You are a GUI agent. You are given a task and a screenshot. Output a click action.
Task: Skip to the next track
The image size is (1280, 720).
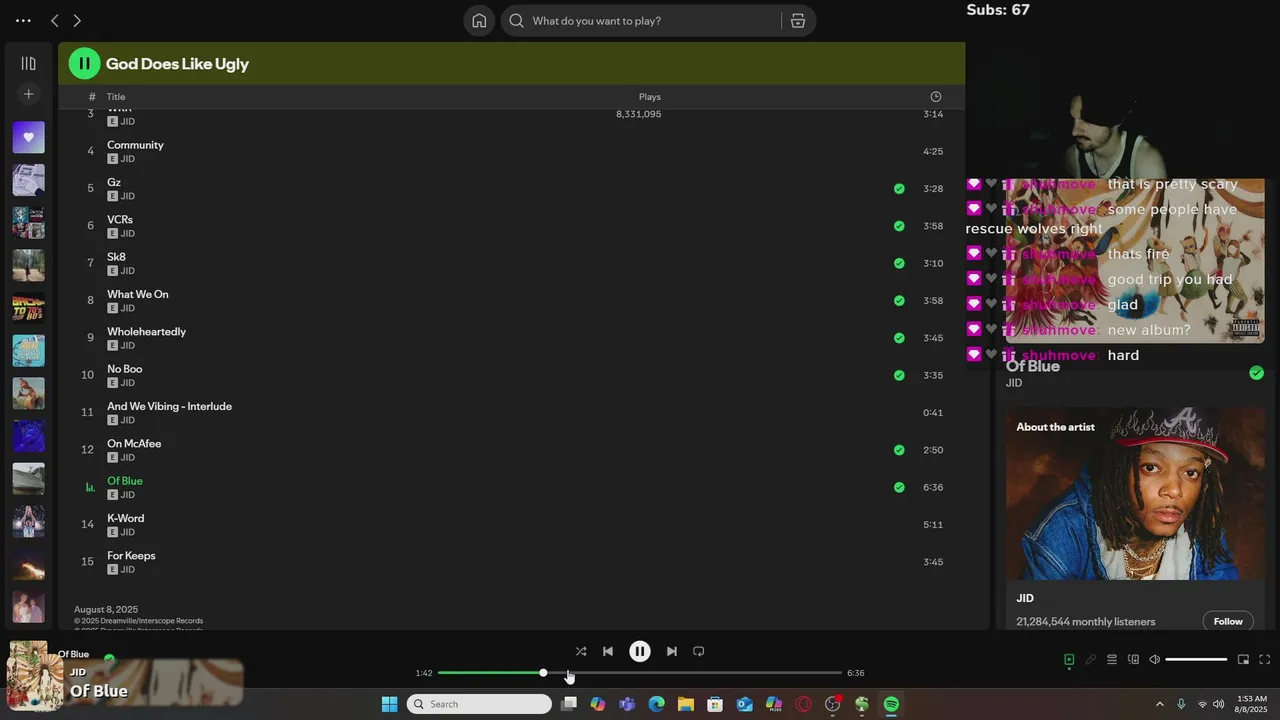[x=672, y=651]
